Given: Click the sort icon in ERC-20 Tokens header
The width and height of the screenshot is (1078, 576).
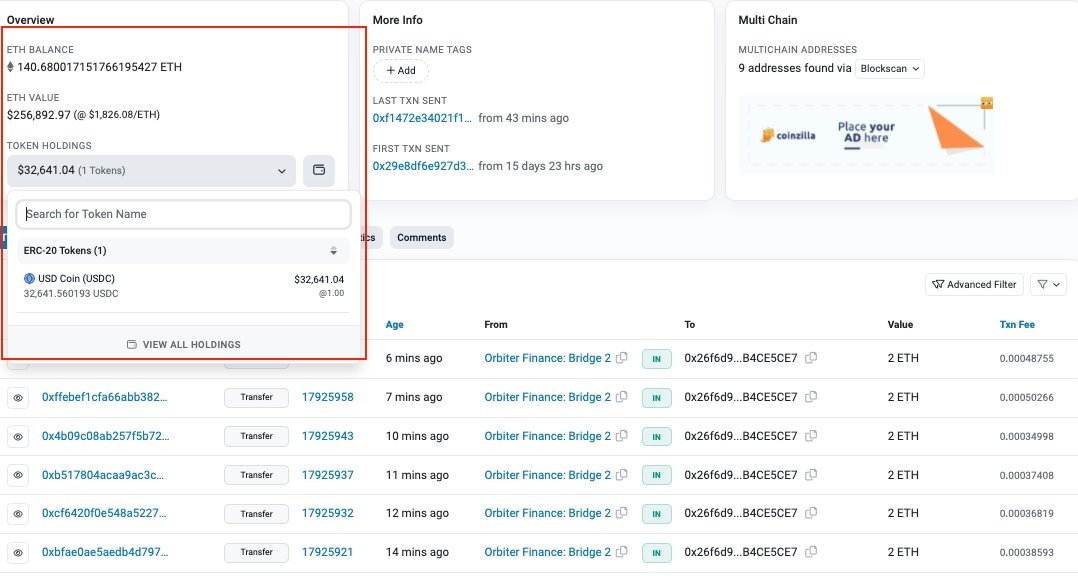Looking at the screenshot, I should tap(334, 251).
